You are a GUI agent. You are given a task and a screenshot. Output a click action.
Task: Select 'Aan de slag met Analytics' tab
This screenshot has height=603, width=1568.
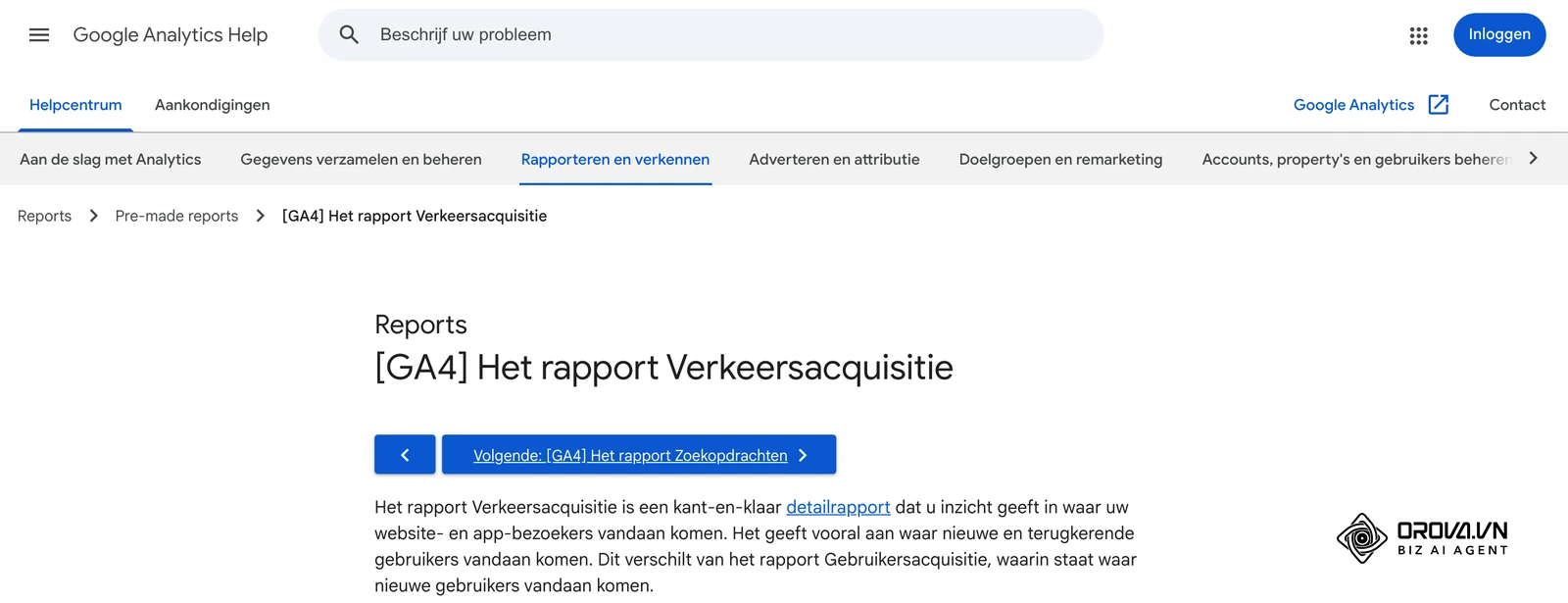click(x=111, y=159)
